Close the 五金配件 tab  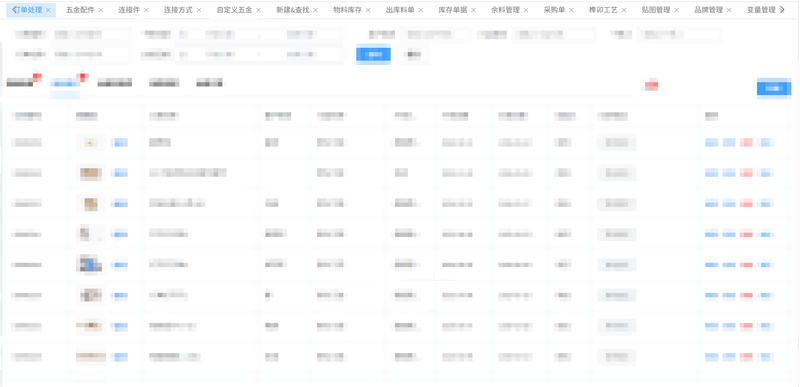coord(101,10)
